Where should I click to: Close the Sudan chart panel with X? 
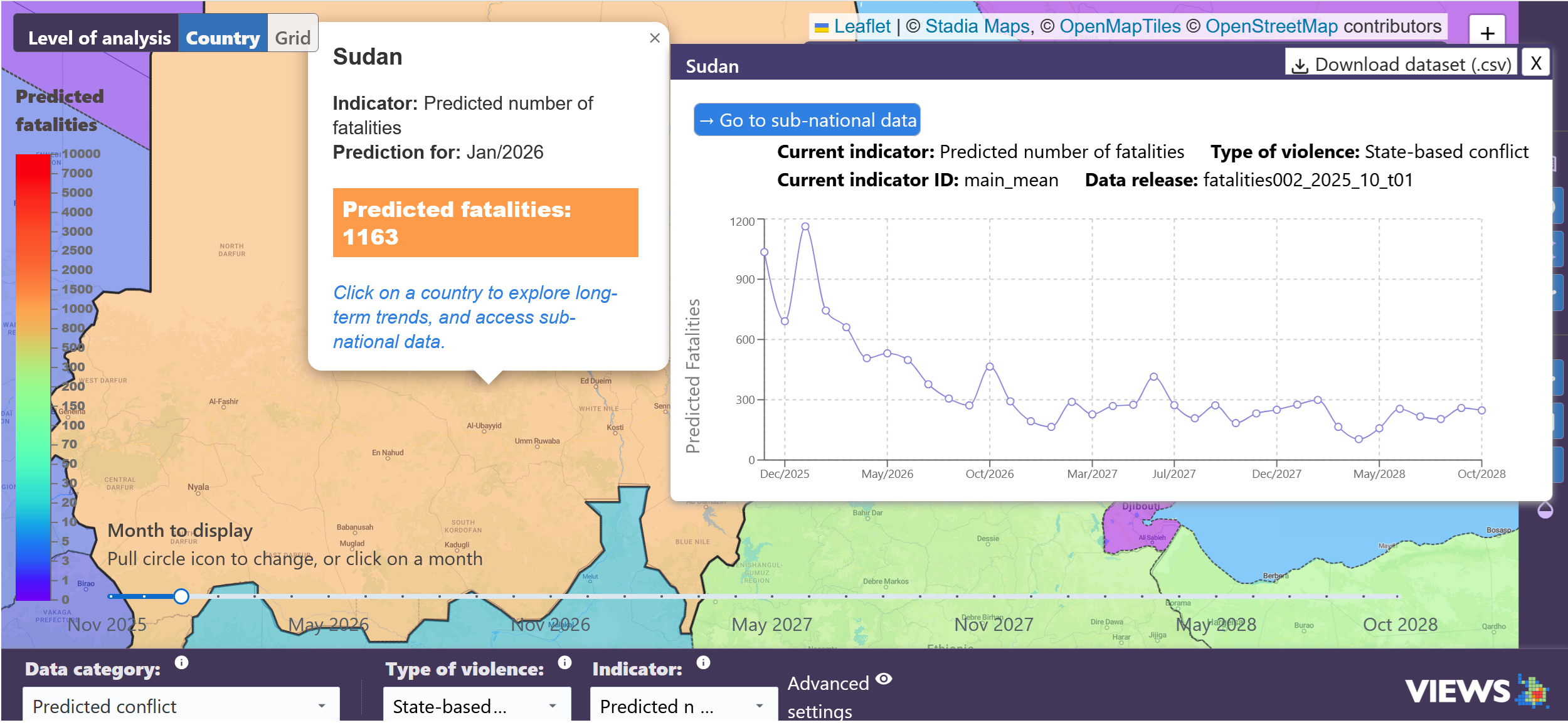pyautogui.click(x=1535, y=63)
